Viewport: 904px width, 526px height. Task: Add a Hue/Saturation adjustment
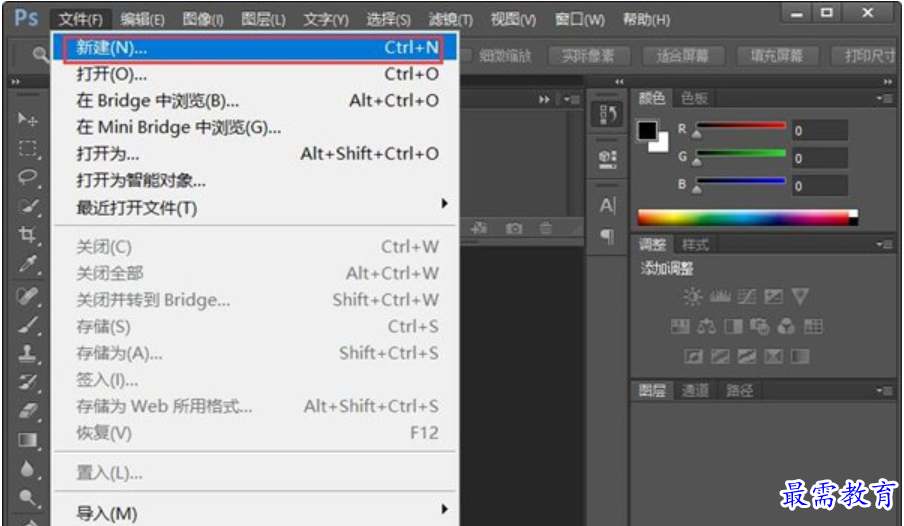click(x=680, y=327)
